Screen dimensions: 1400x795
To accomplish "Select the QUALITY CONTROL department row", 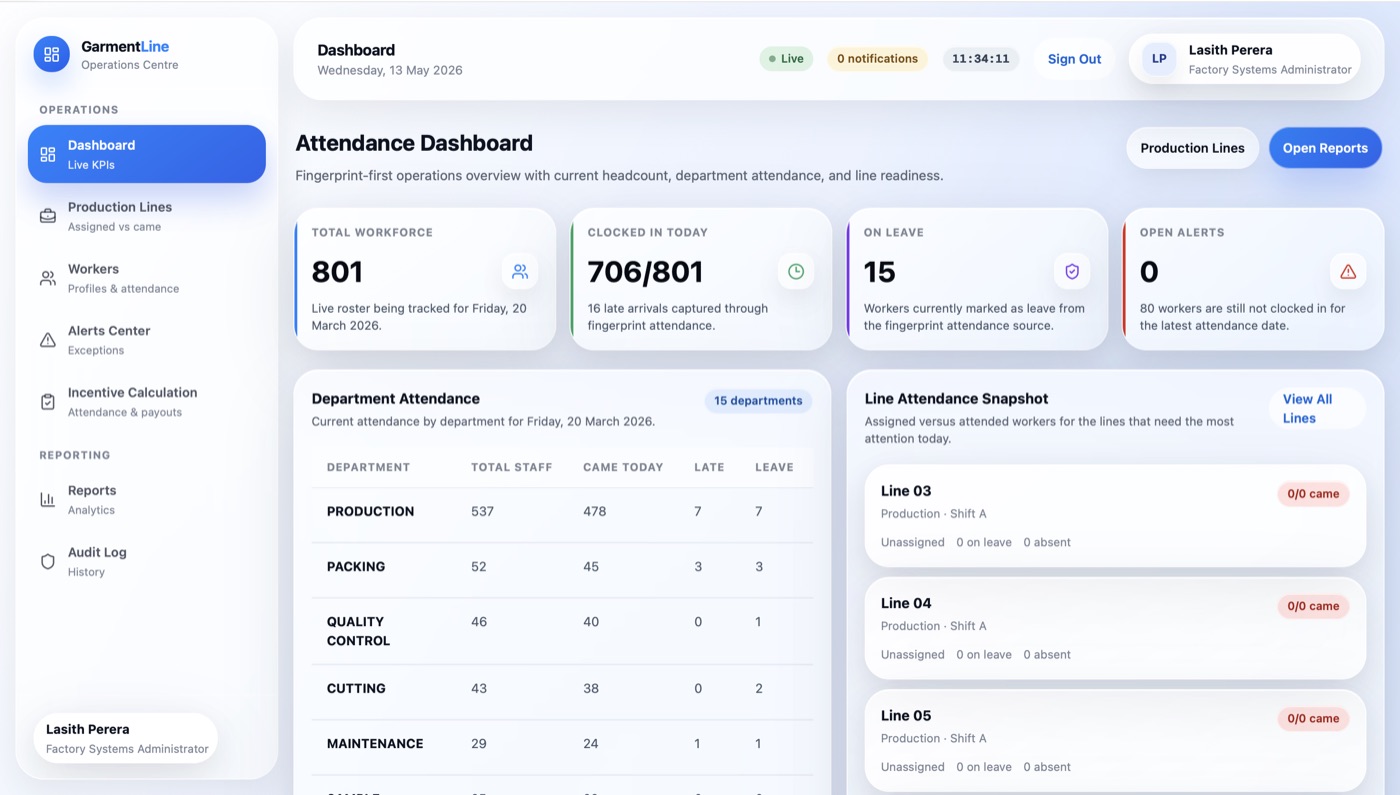I will [x=562, y=631].
